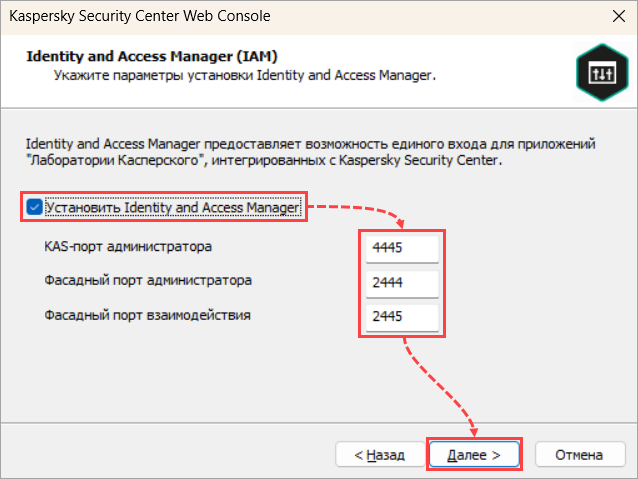Click the KAS-порт администратора label
638x479 pixels.
(x=128, y=247)
